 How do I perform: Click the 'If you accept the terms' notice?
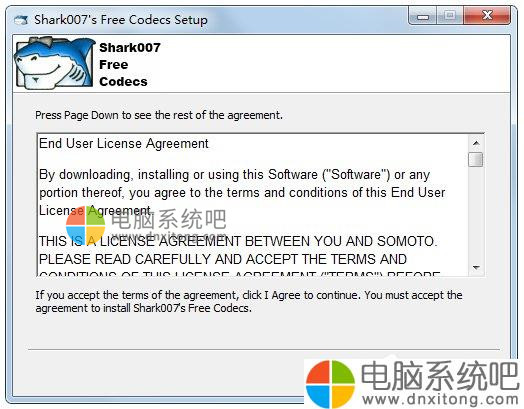[249, 301]
